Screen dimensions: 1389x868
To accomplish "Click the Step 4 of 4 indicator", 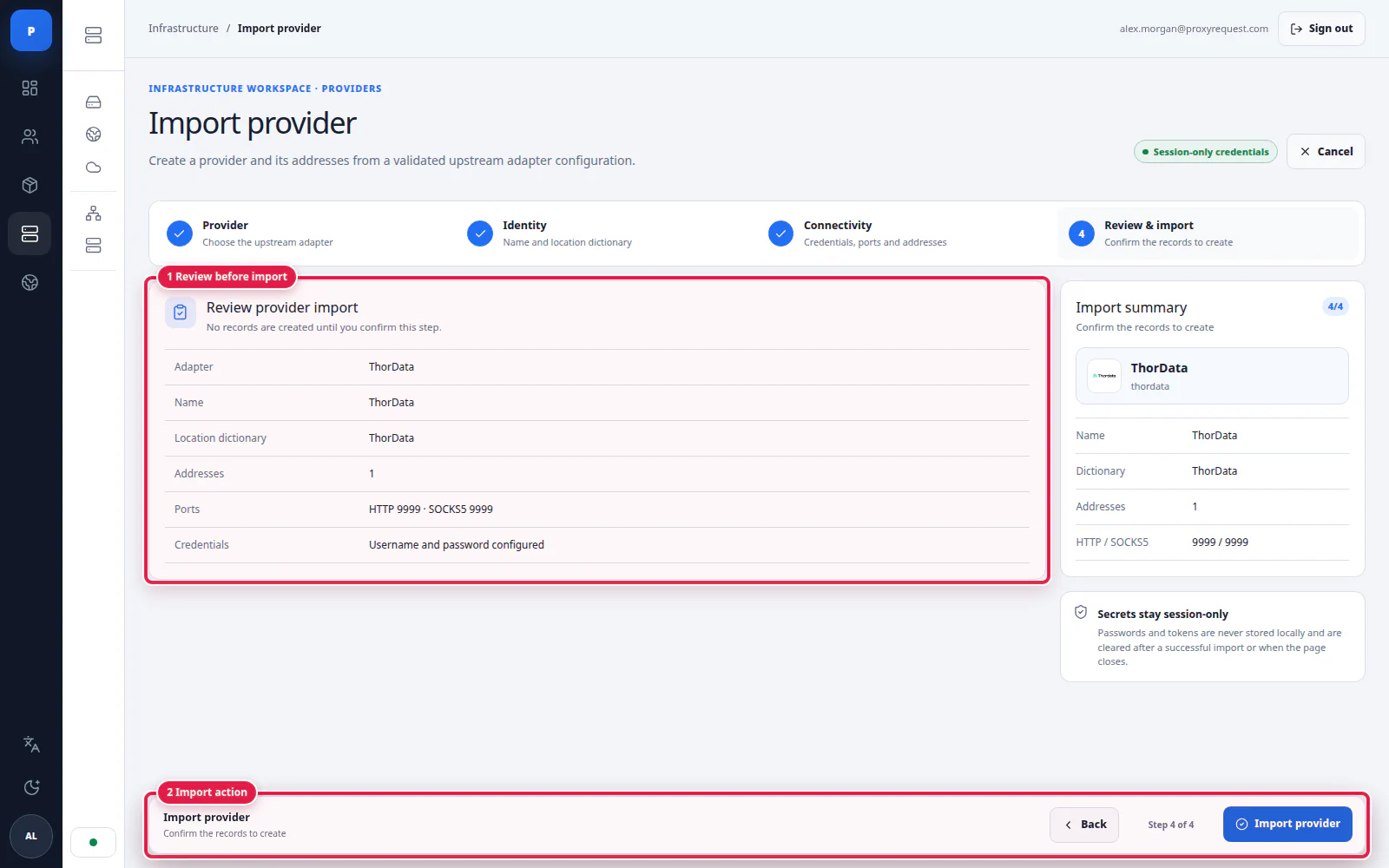I will point(1170,825).
